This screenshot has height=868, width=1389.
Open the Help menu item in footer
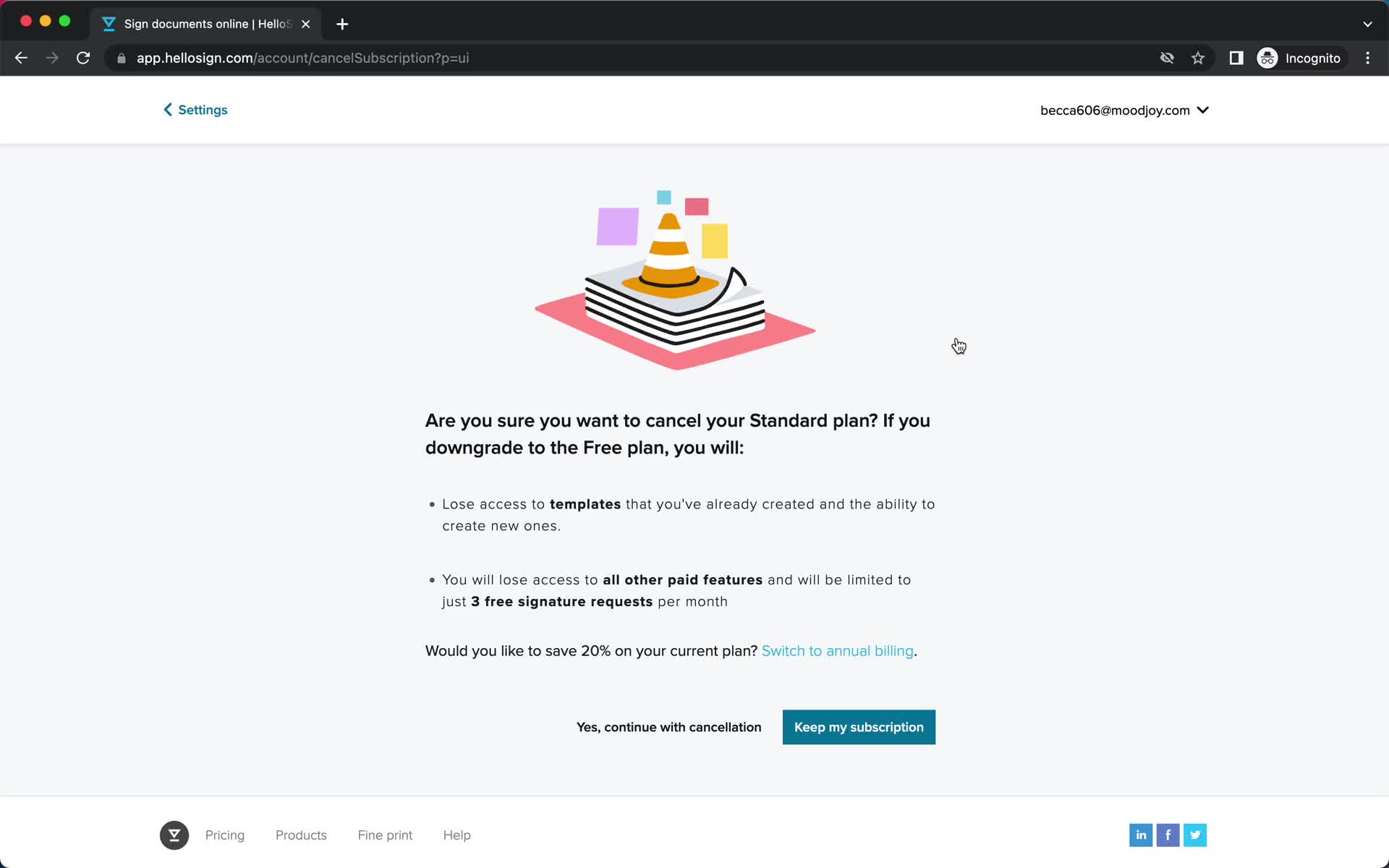pyautogui.click(x=457, y=834)
